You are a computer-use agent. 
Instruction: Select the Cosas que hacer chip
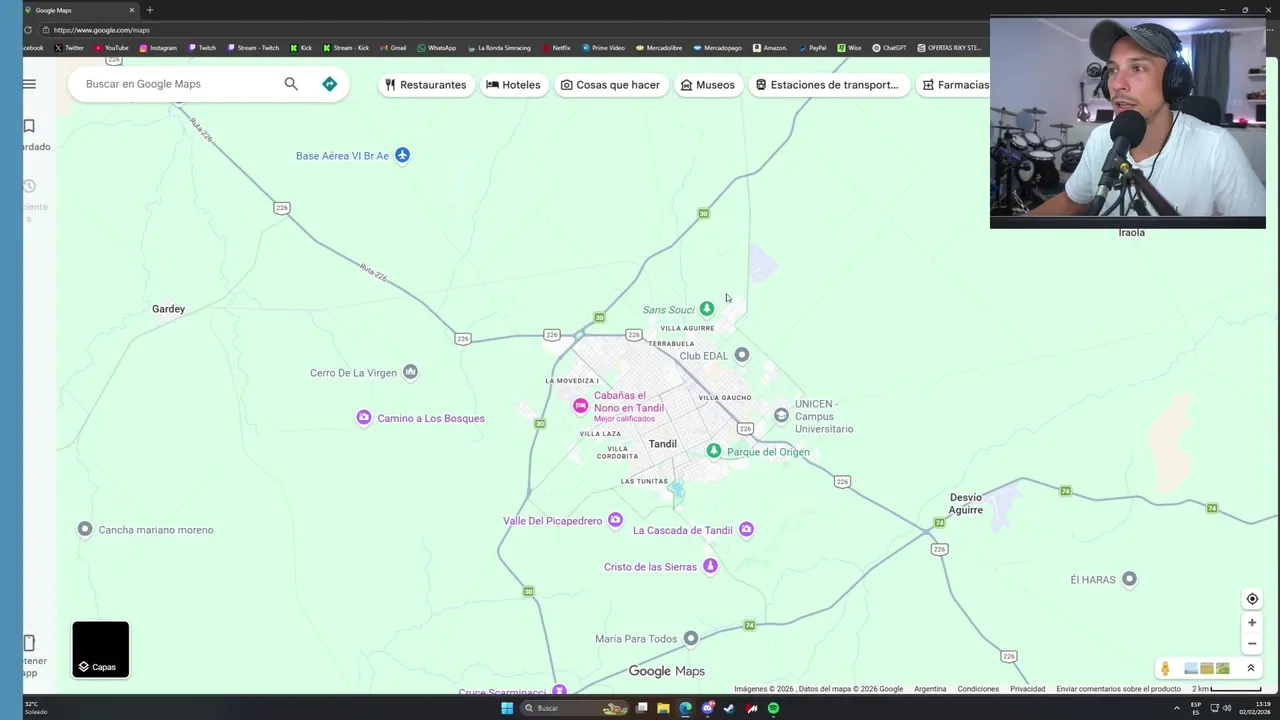point(610,85)
